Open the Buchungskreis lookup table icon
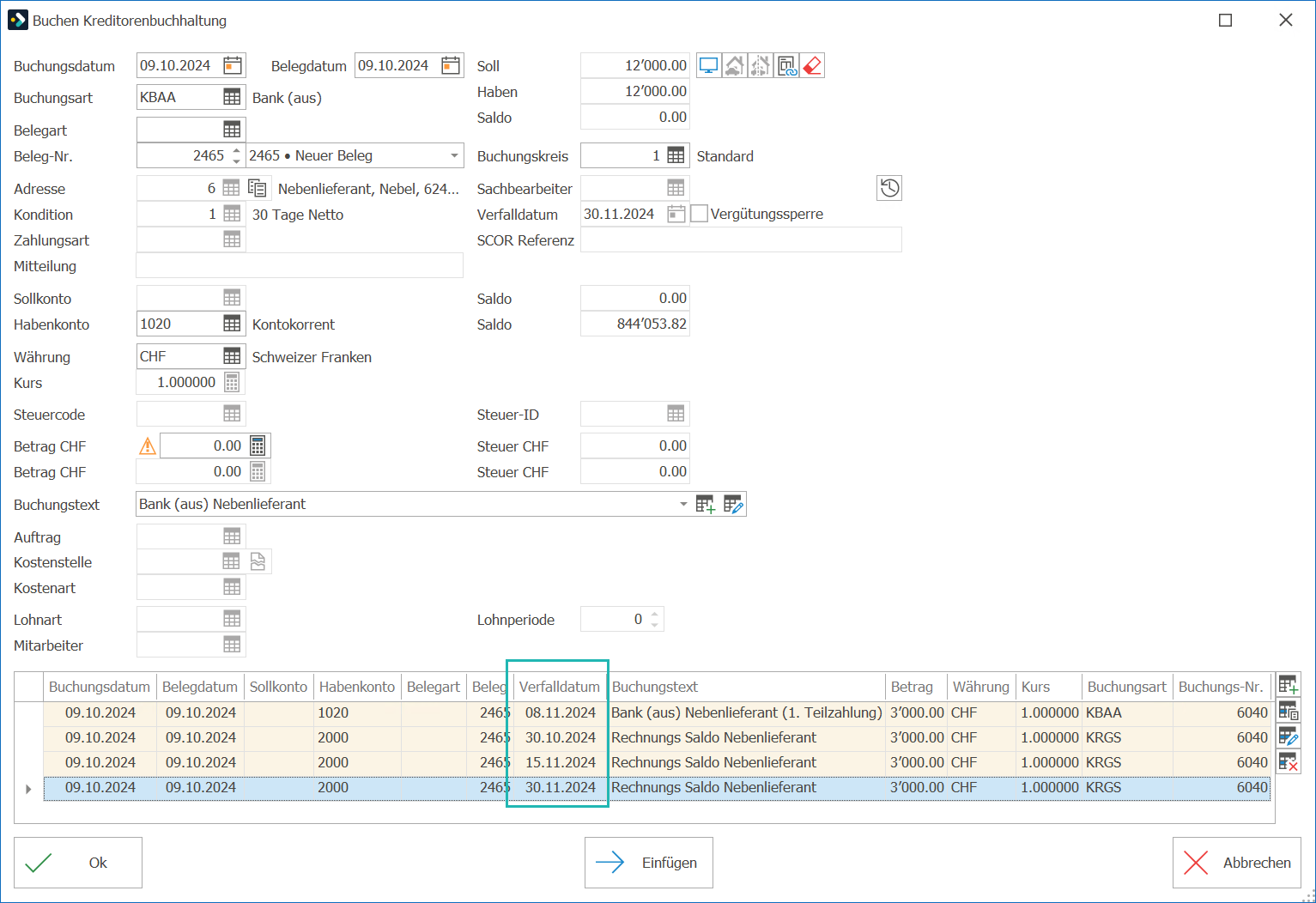Image resolution: width=1316 pixels, height=903 pixels. 676,155
